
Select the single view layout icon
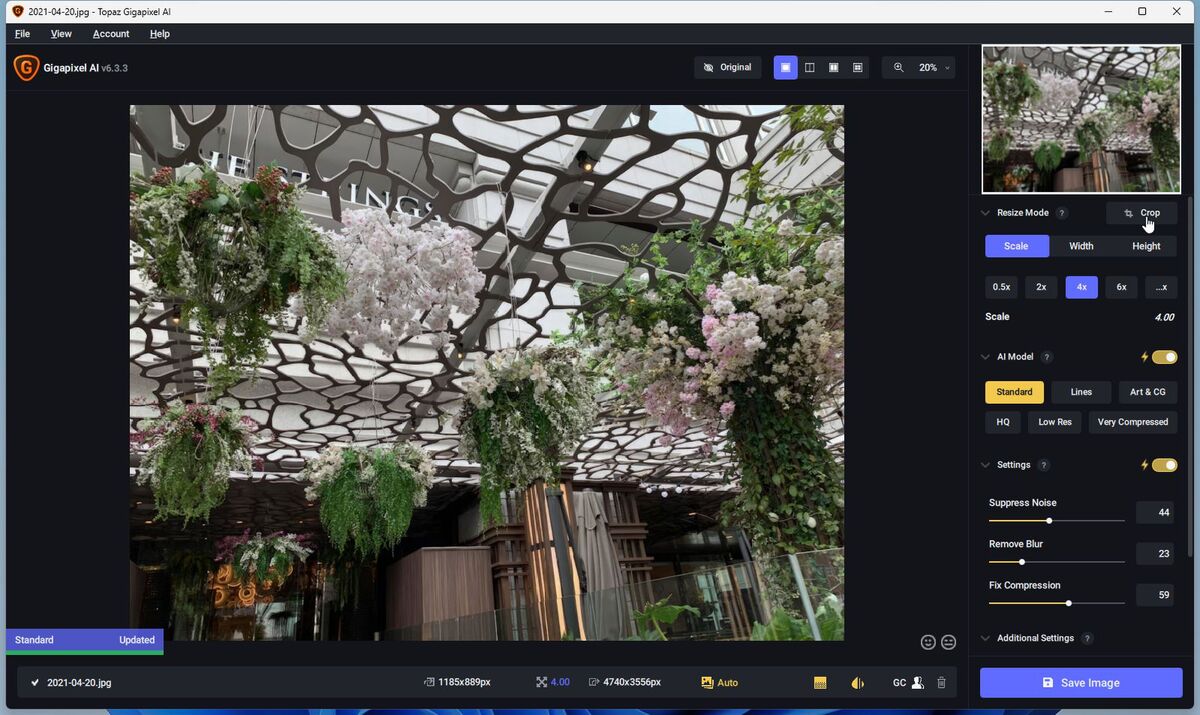(x=785, y=68)
